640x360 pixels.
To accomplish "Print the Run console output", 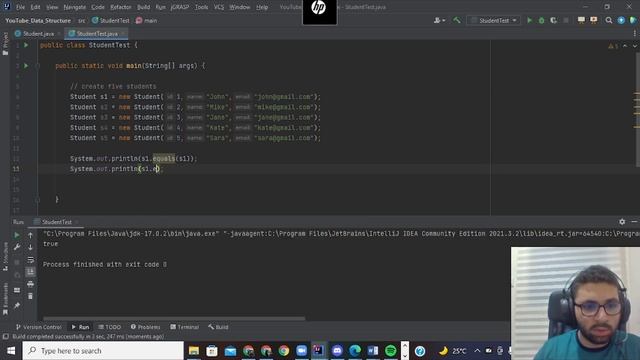I will (x=31, y=284).
